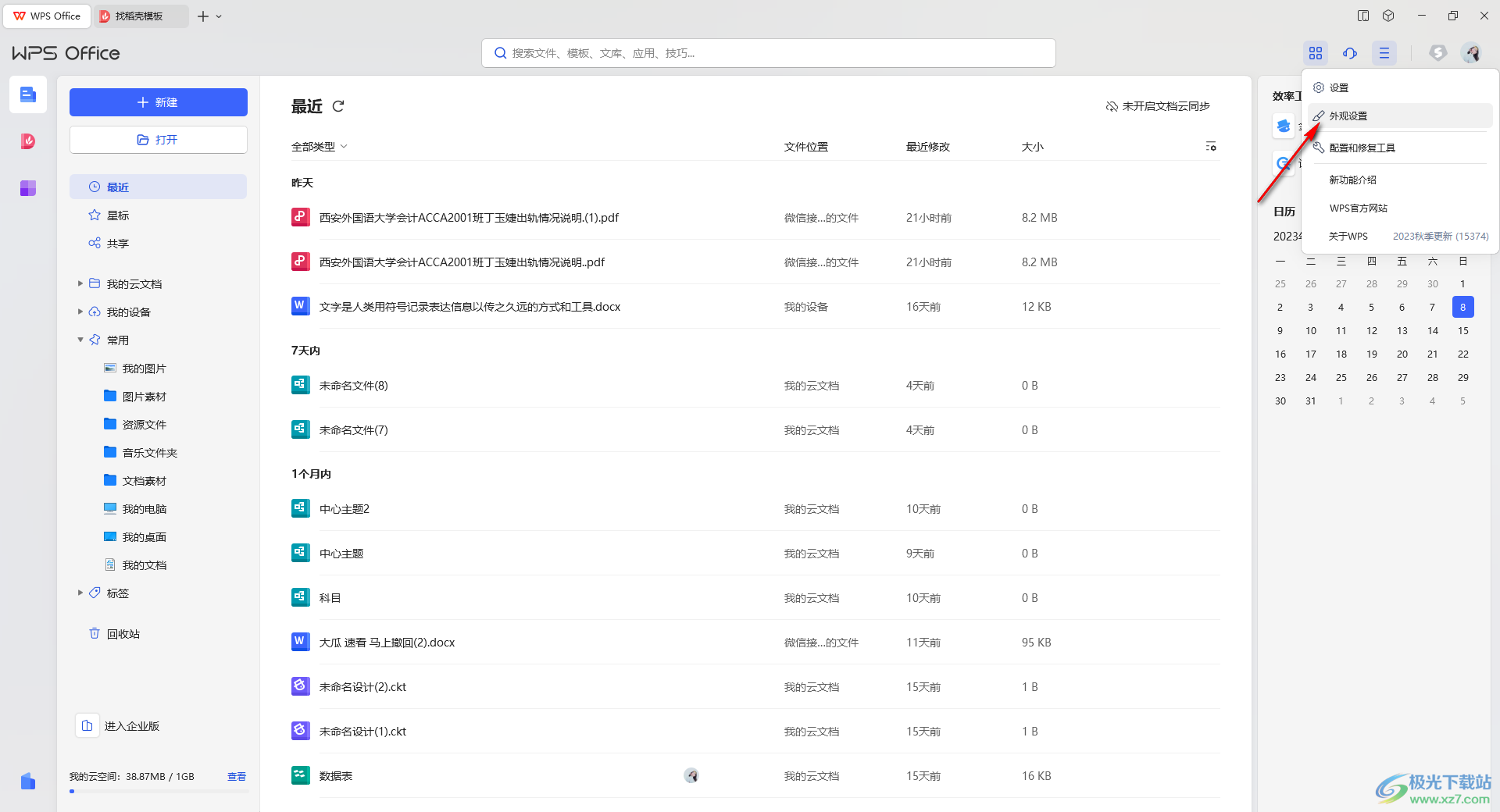Open list display settings icon
This screenshot has height=812, width=1500.
point(1211,147)
